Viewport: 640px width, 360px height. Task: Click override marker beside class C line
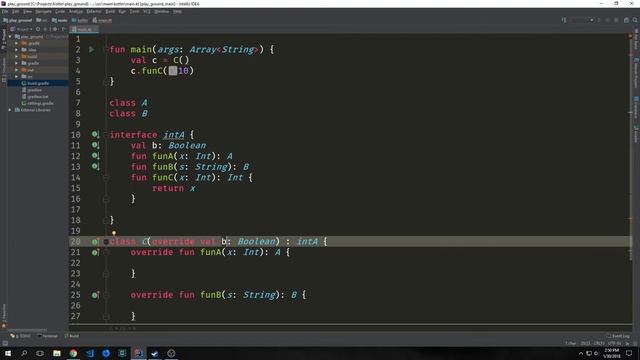point(95,241)
